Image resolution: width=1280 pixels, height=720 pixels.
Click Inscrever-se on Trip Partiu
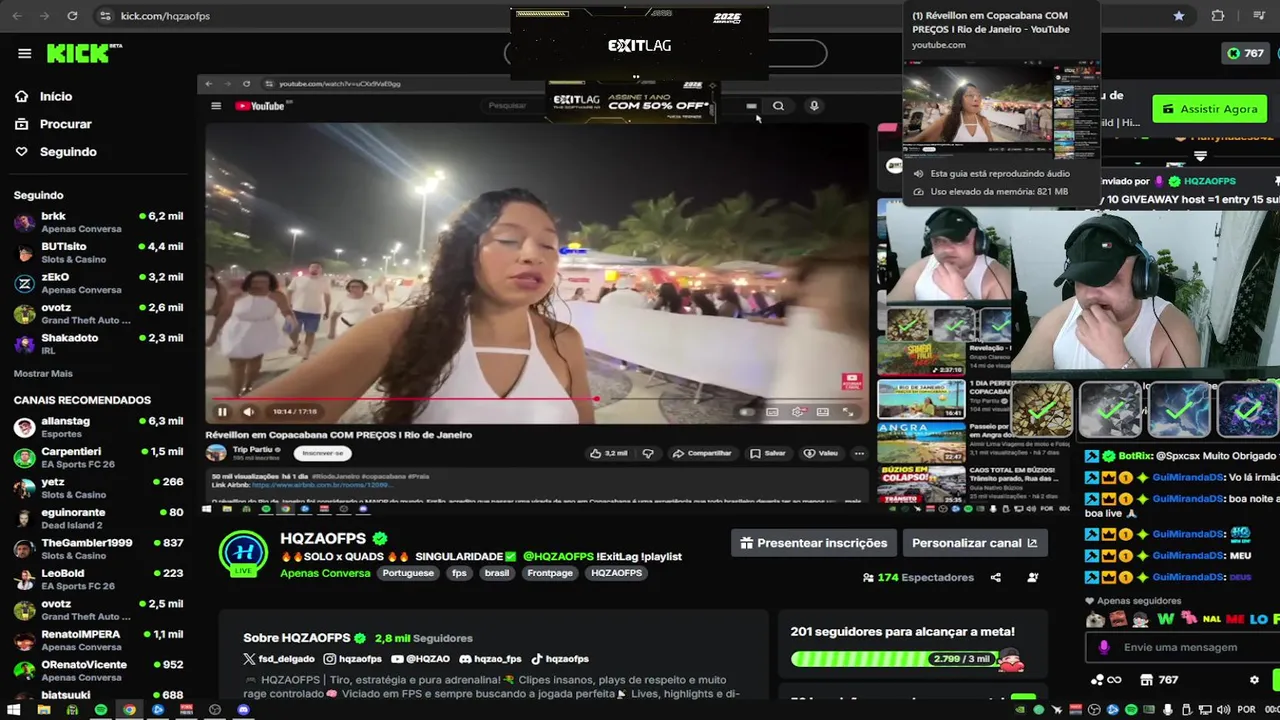[323, 453]
